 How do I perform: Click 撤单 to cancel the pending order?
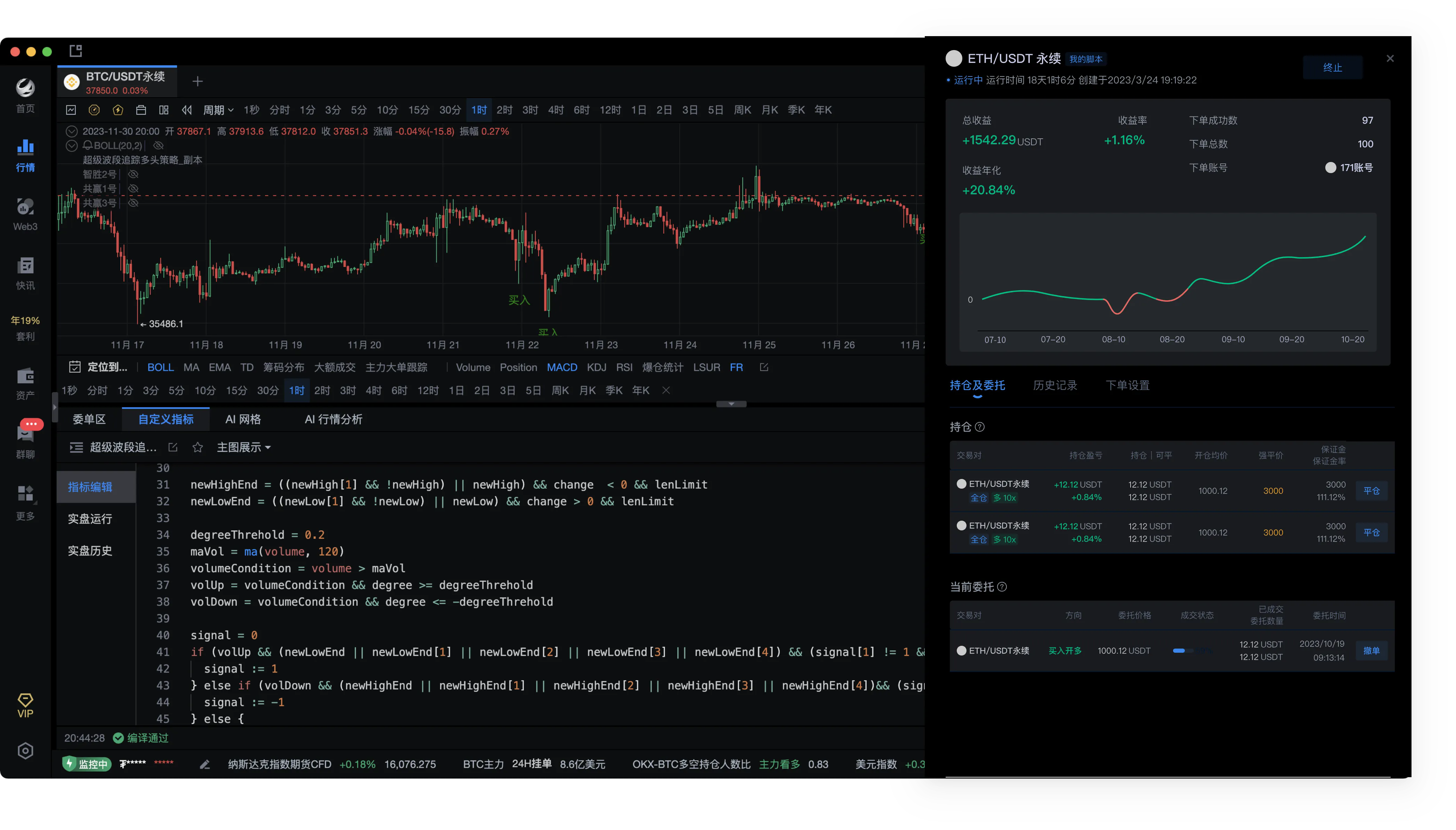[x=1371, y=650]
